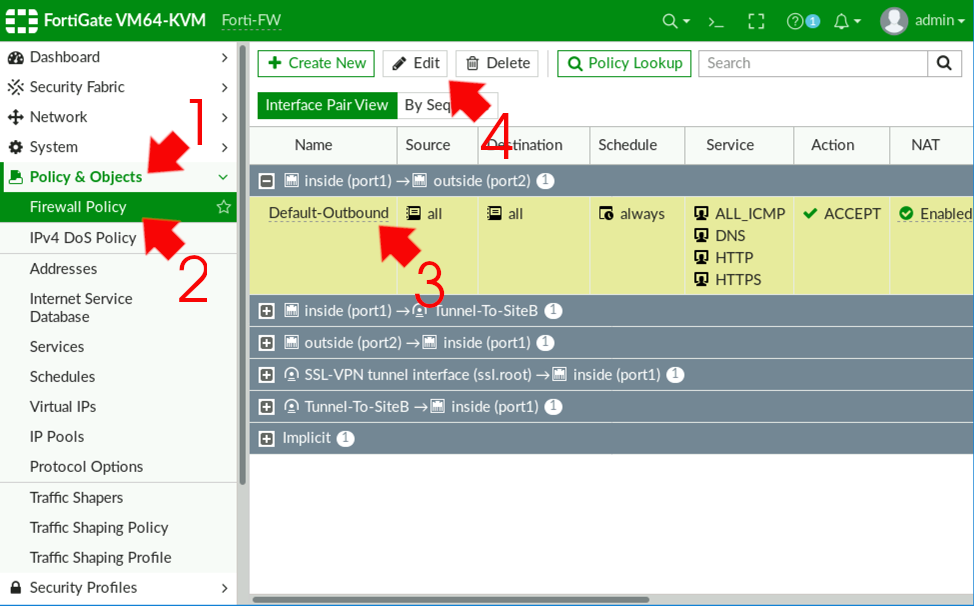The width and height of the screenshot is (974, 606).
Task: Open the notifications bell
Action: [841, 21]
